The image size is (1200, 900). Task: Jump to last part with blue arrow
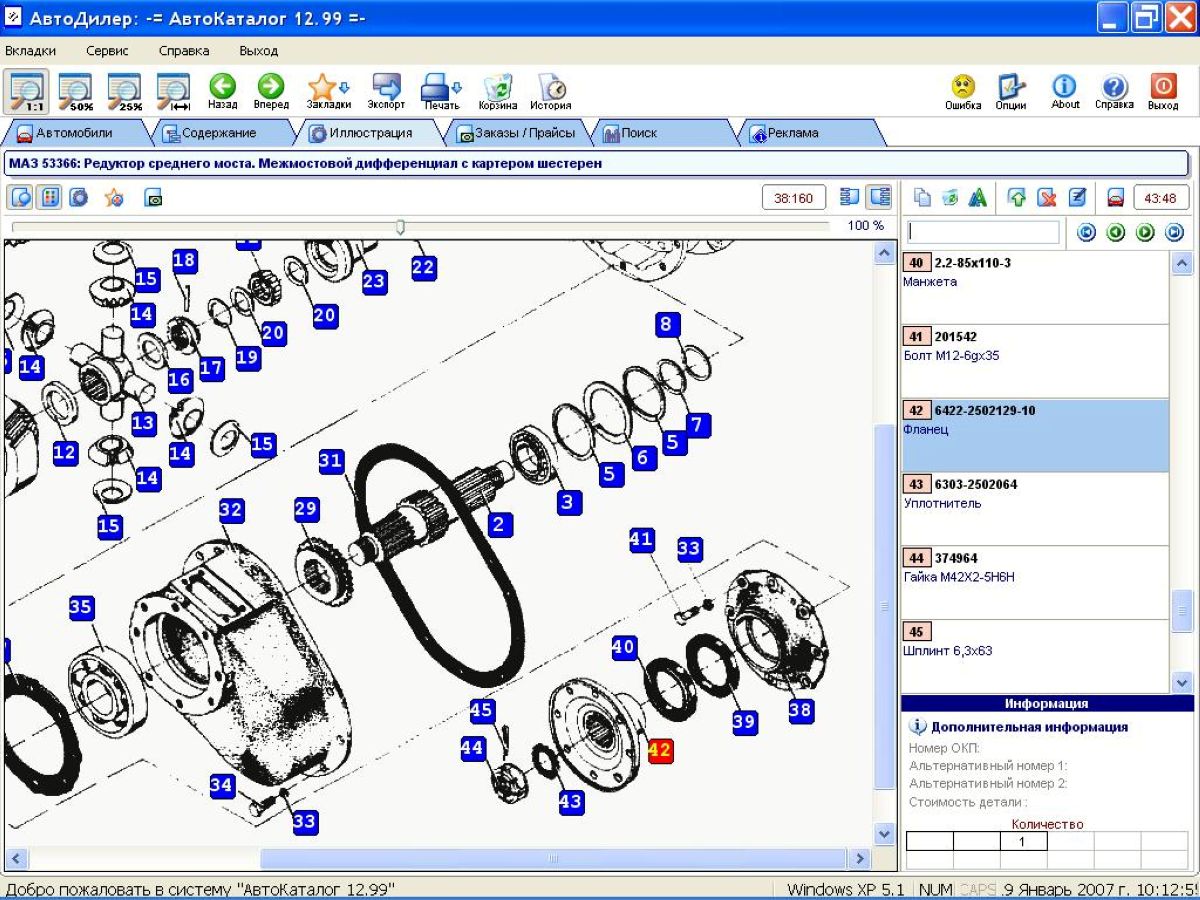(1175, 233)
